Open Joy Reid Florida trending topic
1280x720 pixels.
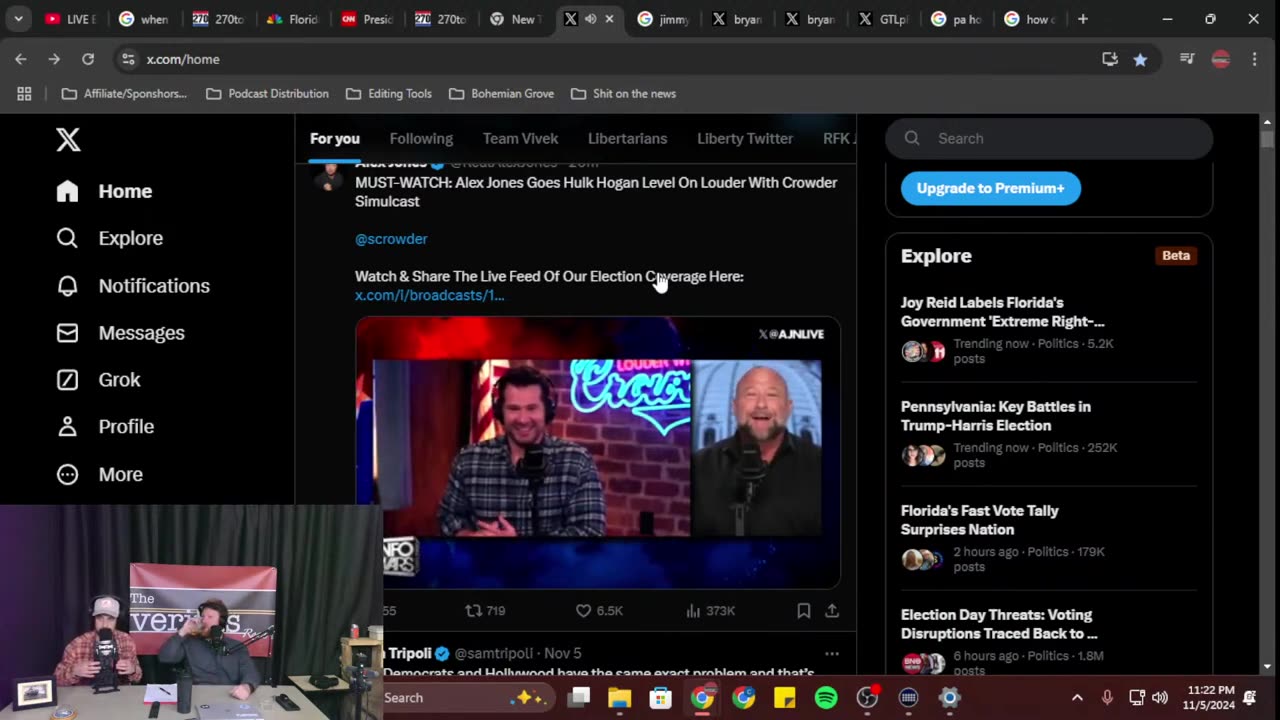[x=1049, y=330]
